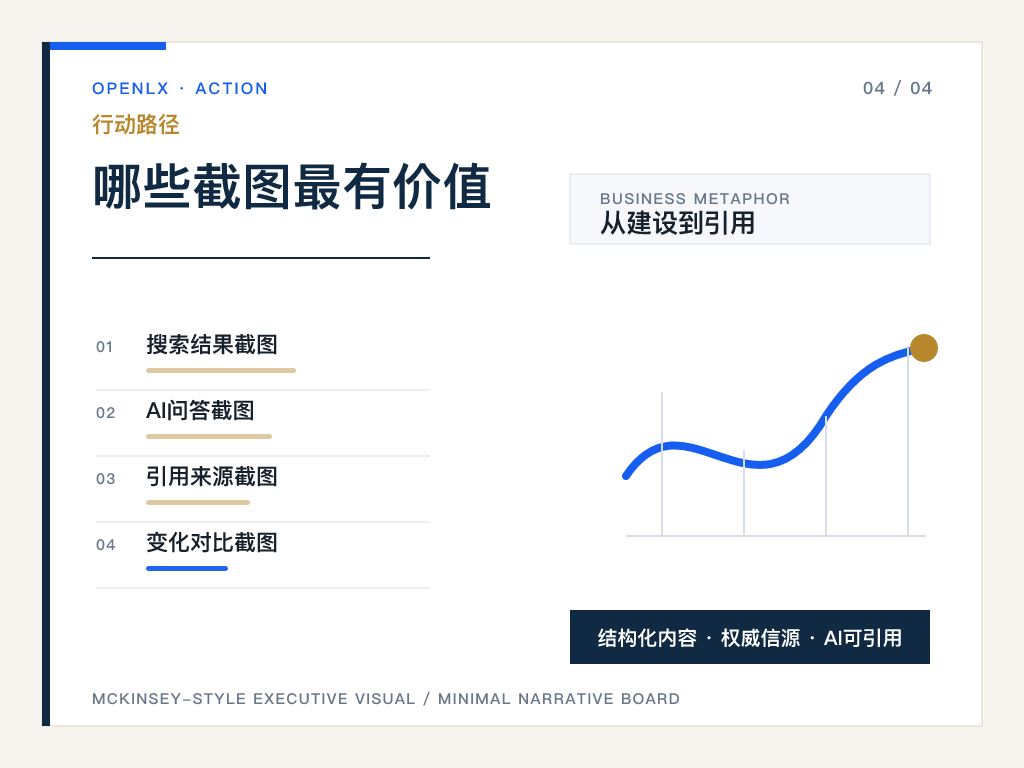Click list item 搜索结果截图

tap(212, 345)
